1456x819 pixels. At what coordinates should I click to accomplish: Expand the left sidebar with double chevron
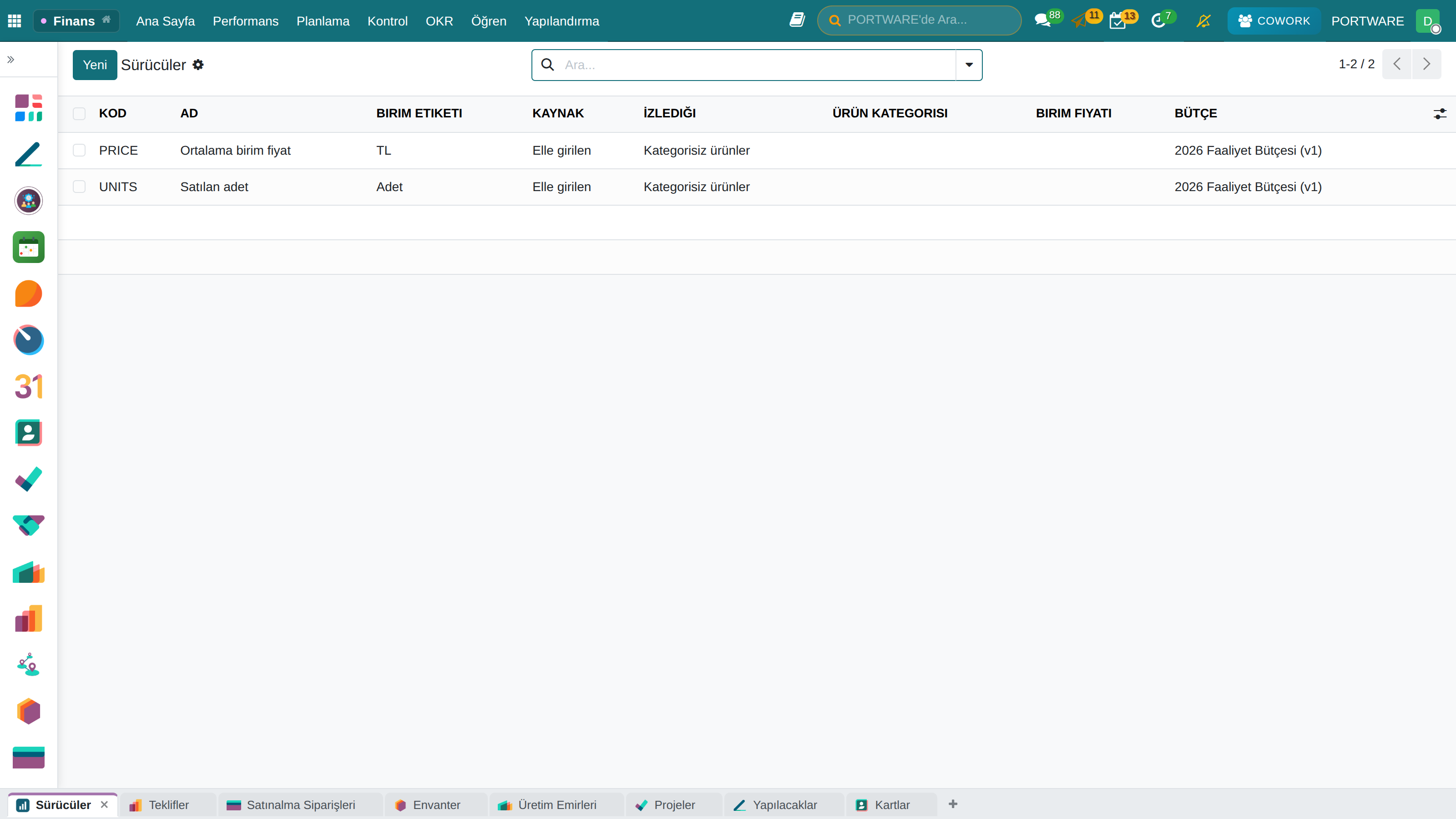point(11,59)
